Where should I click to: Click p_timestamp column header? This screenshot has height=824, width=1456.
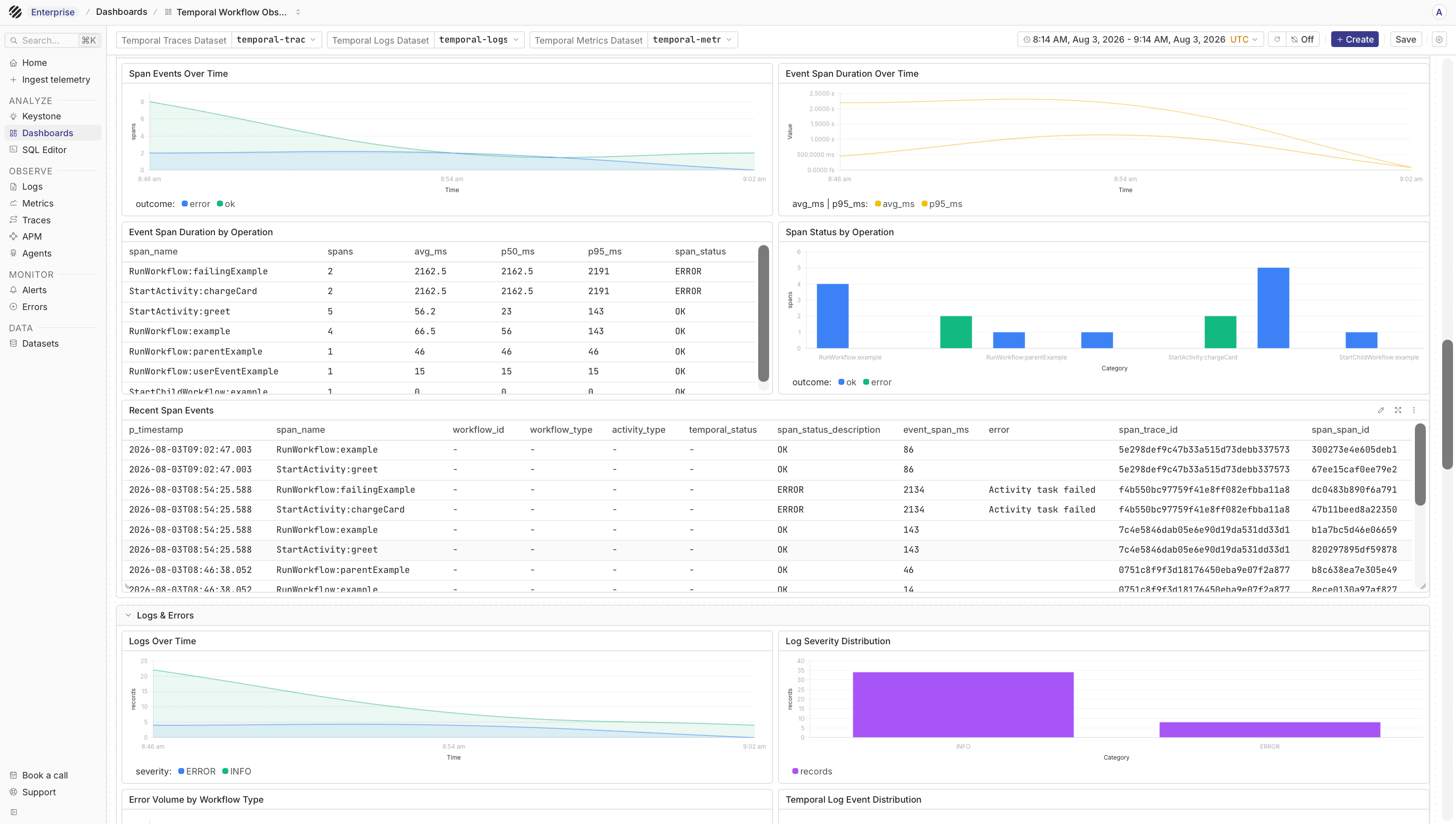[156, 430]
